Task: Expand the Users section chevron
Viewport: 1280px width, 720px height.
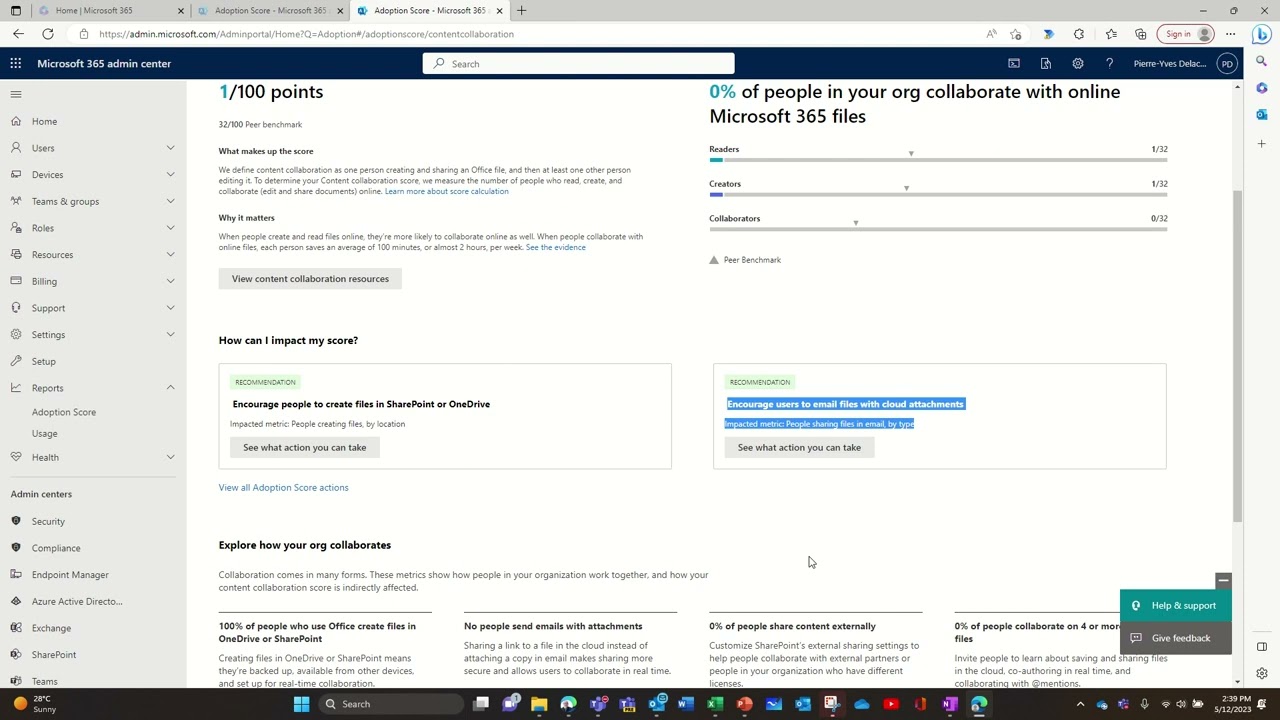Action: click(170, 148)
